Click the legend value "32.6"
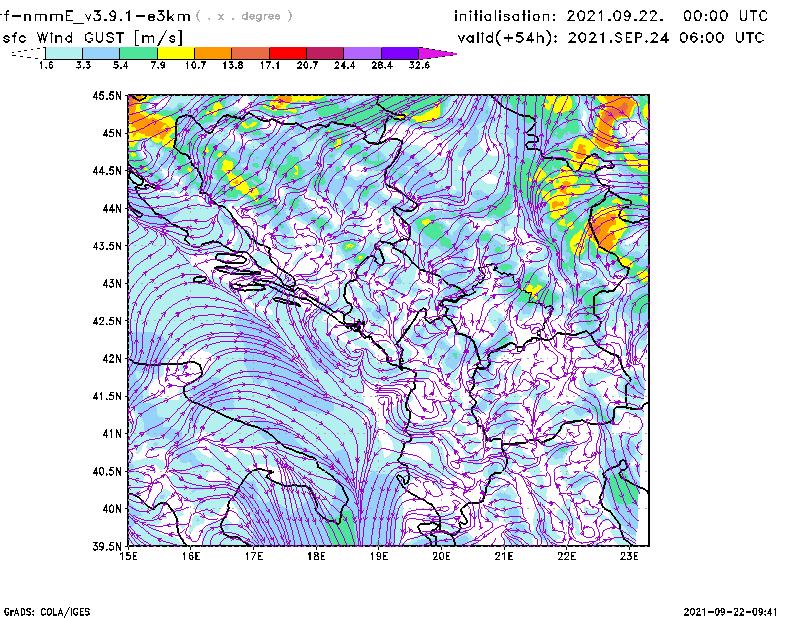800x618 pixels. [419, 65]
